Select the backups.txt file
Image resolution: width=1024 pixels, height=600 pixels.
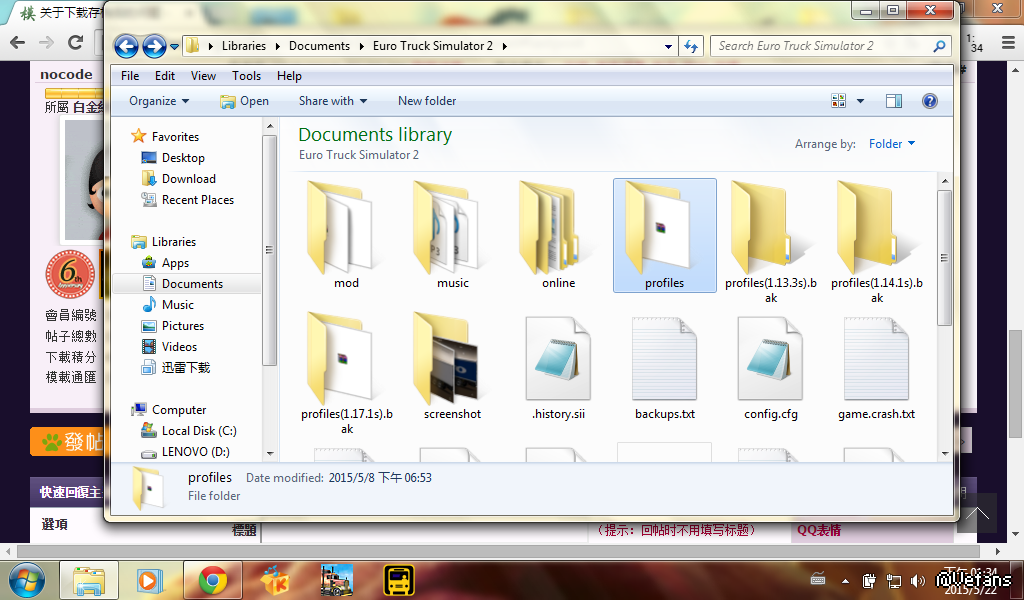665,366
